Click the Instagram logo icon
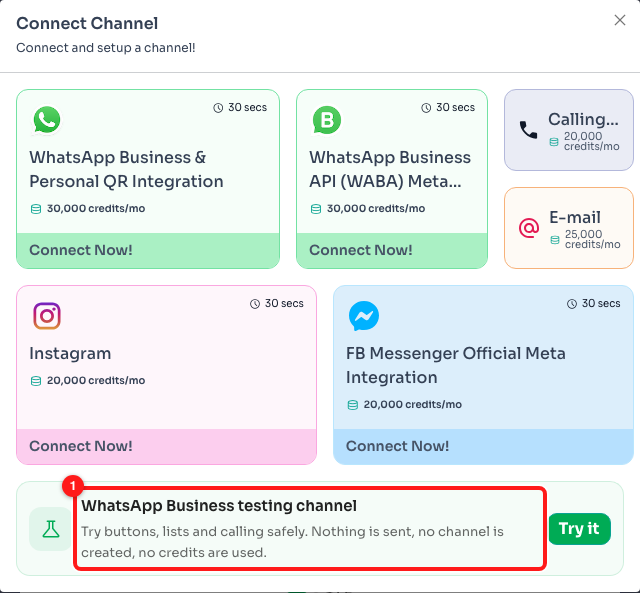640x593 pixels. click(x=47, y=316)
